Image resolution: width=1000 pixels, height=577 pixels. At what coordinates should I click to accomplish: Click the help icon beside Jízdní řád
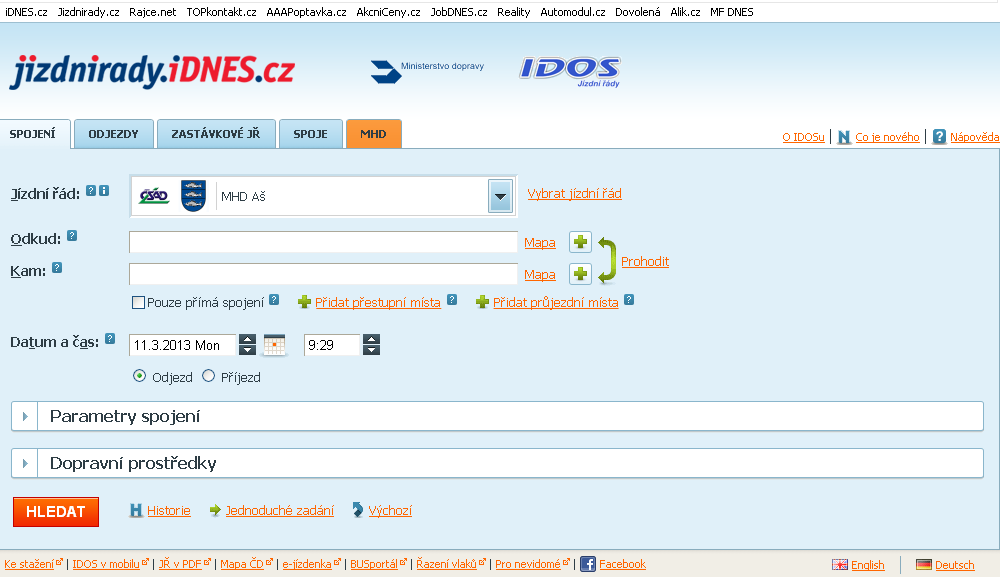point(91,191)
